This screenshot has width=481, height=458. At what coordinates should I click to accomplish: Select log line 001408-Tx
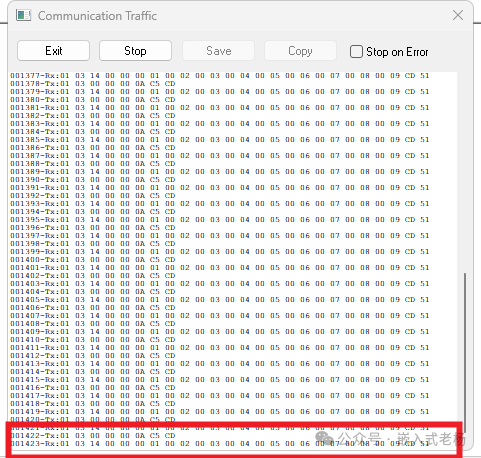[x=93, y=324]
